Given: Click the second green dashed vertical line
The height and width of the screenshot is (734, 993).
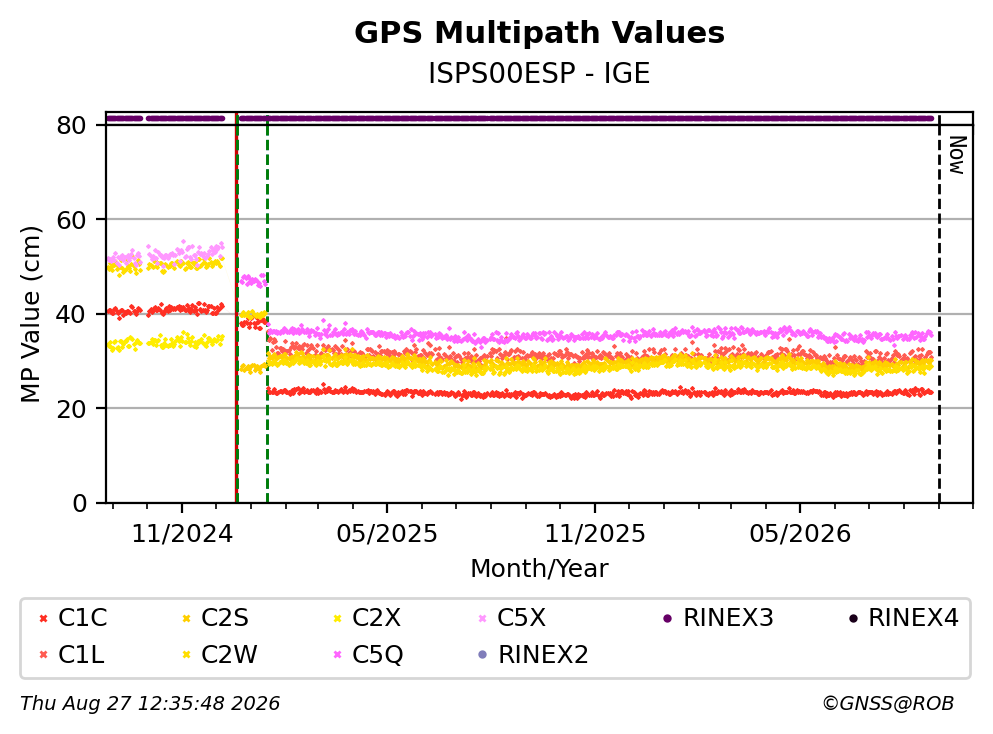Looking at the screenshot, I should click(x=267, y=308).
